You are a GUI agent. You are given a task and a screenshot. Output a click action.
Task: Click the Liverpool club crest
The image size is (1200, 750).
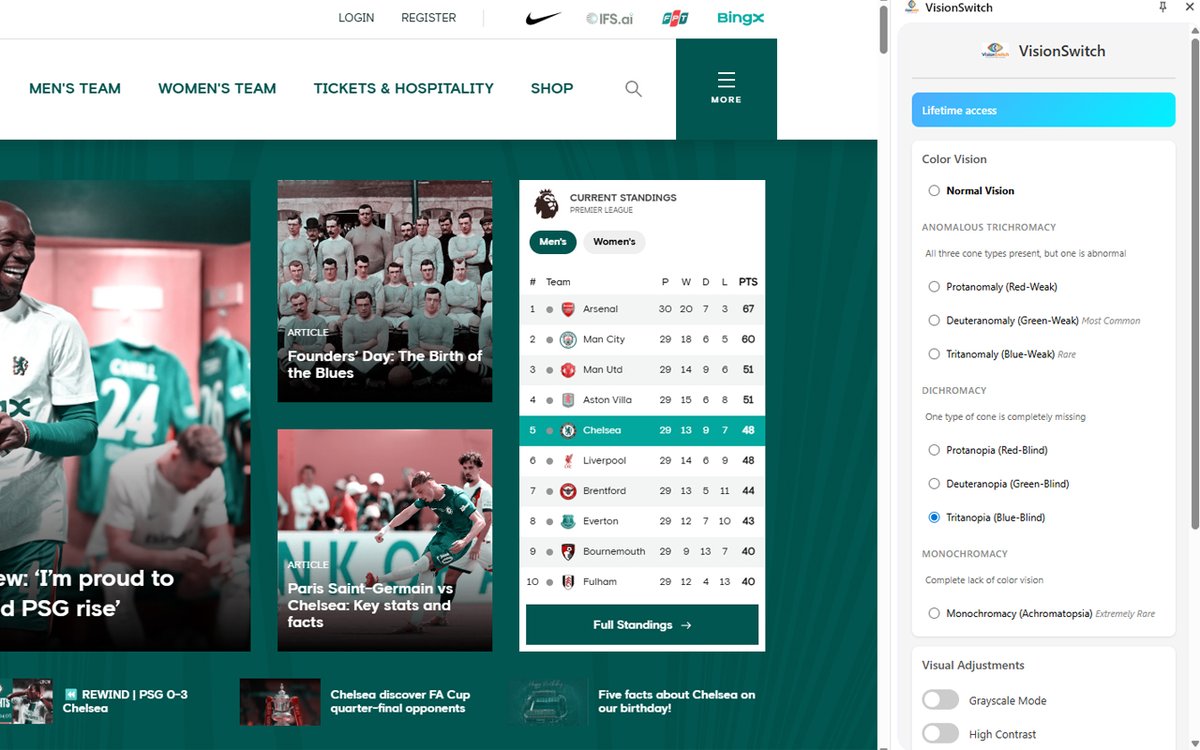click(x=568, y=460)
